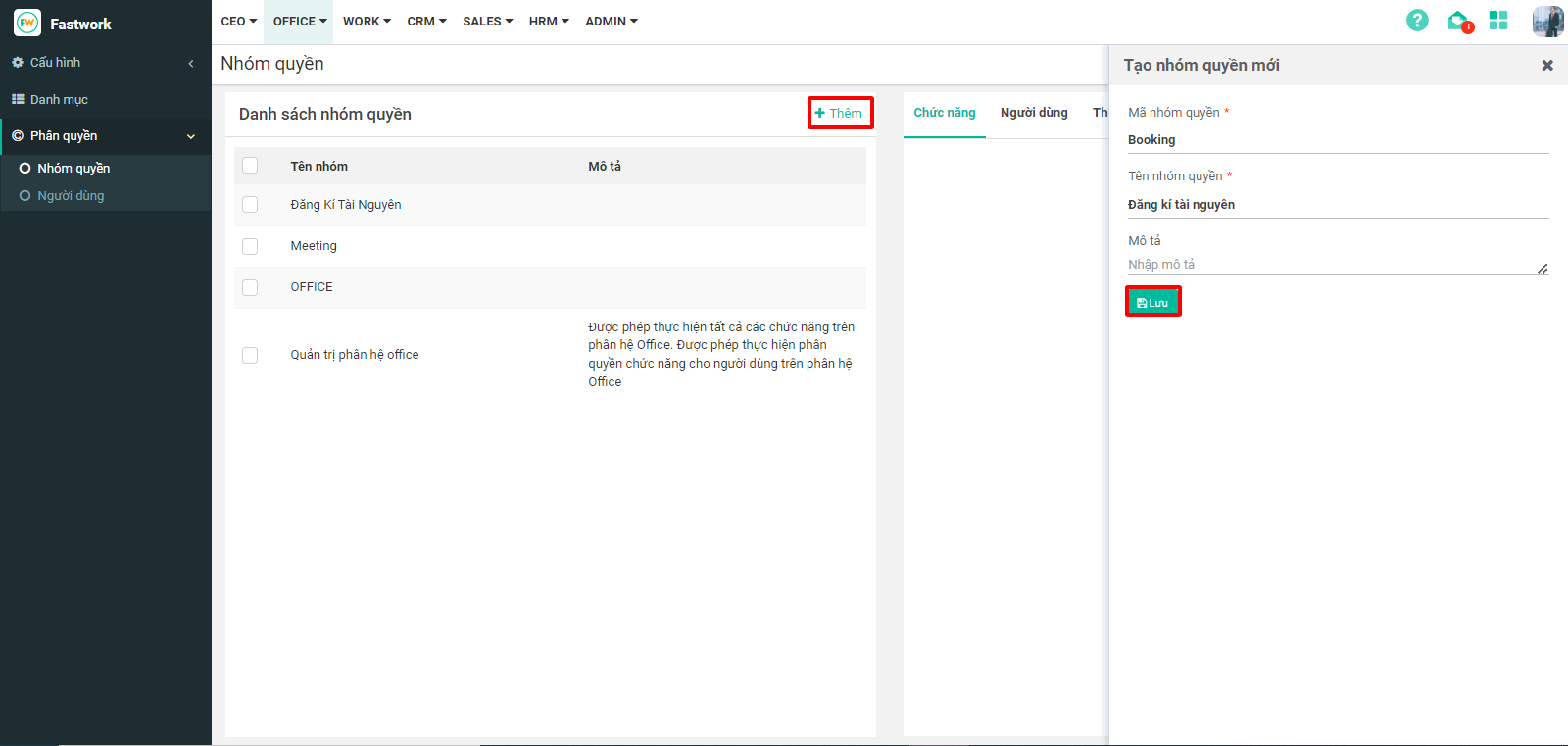Select Người dùng in the sidebar

click(71, 196)
